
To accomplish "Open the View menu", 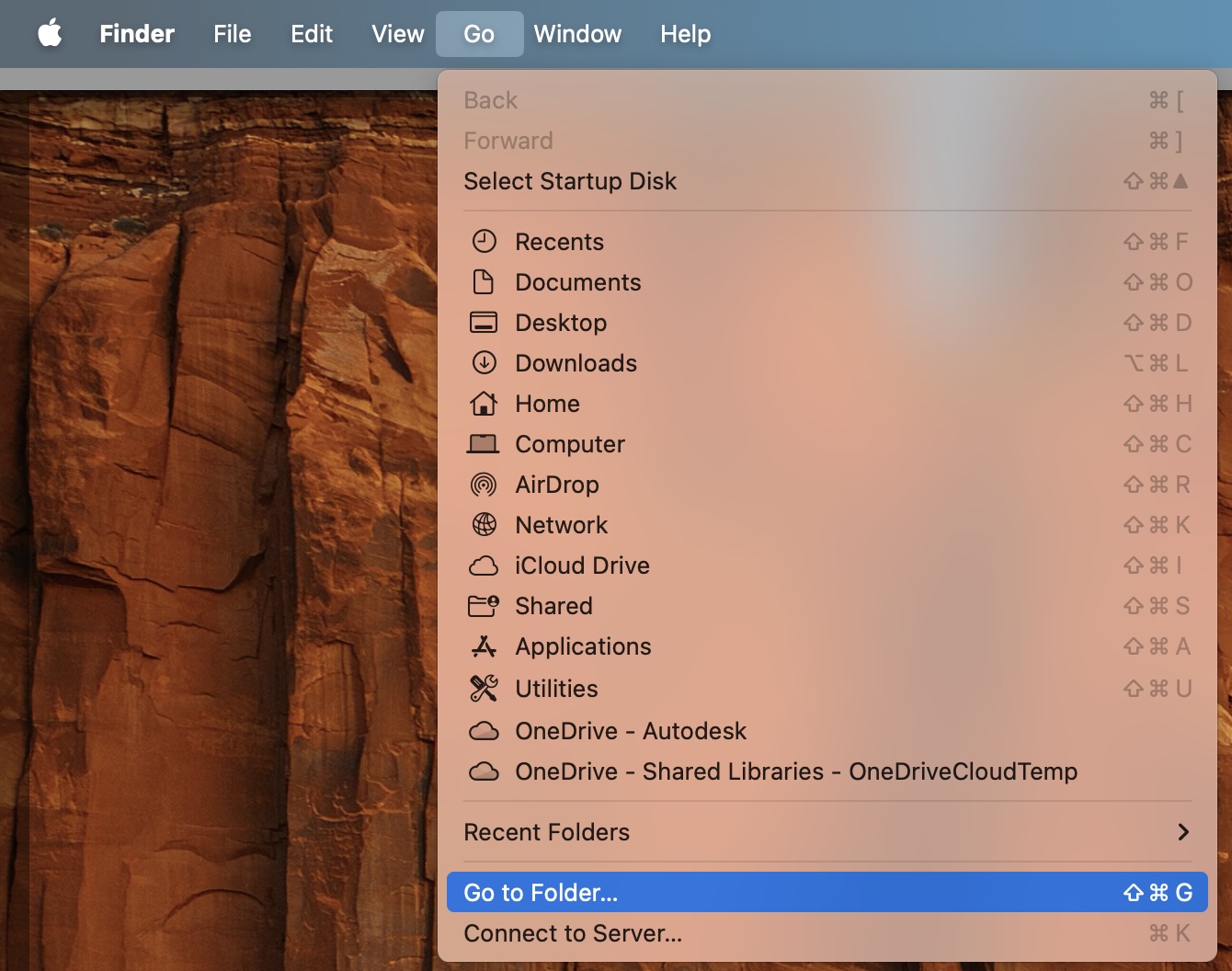I will [397, 34].
